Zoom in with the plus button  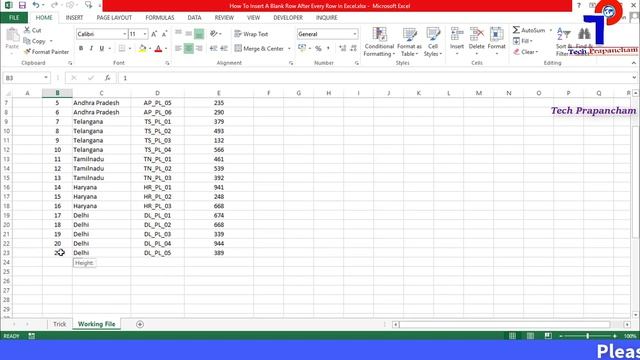[x=615, y=336]
